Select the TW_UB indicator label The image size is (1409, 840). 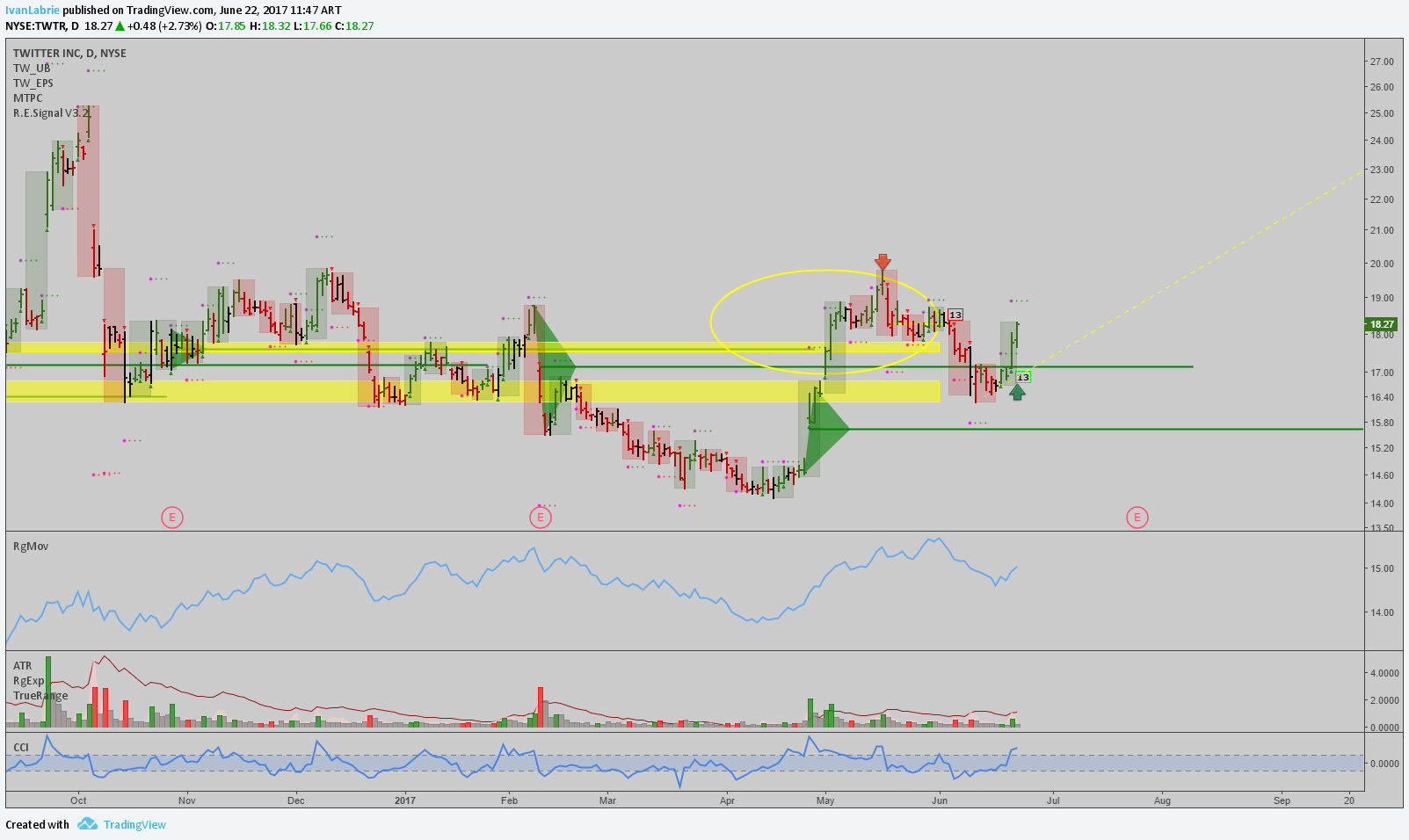(x=32, y=69)
